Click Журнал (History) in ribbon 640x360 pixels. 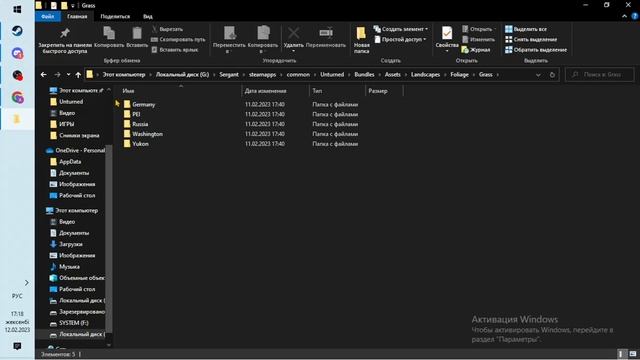tap(476, 50)
